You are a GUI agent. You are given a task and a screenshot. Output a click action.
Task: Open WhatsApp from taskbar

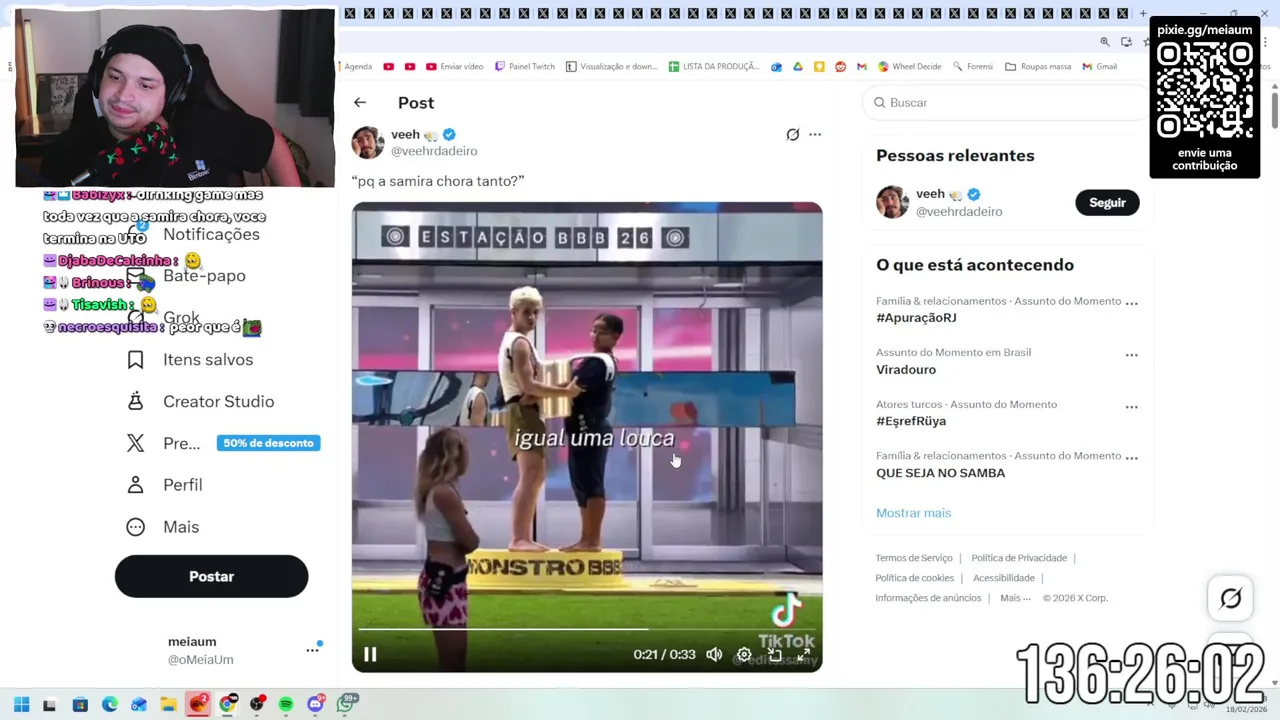point(346,704)
